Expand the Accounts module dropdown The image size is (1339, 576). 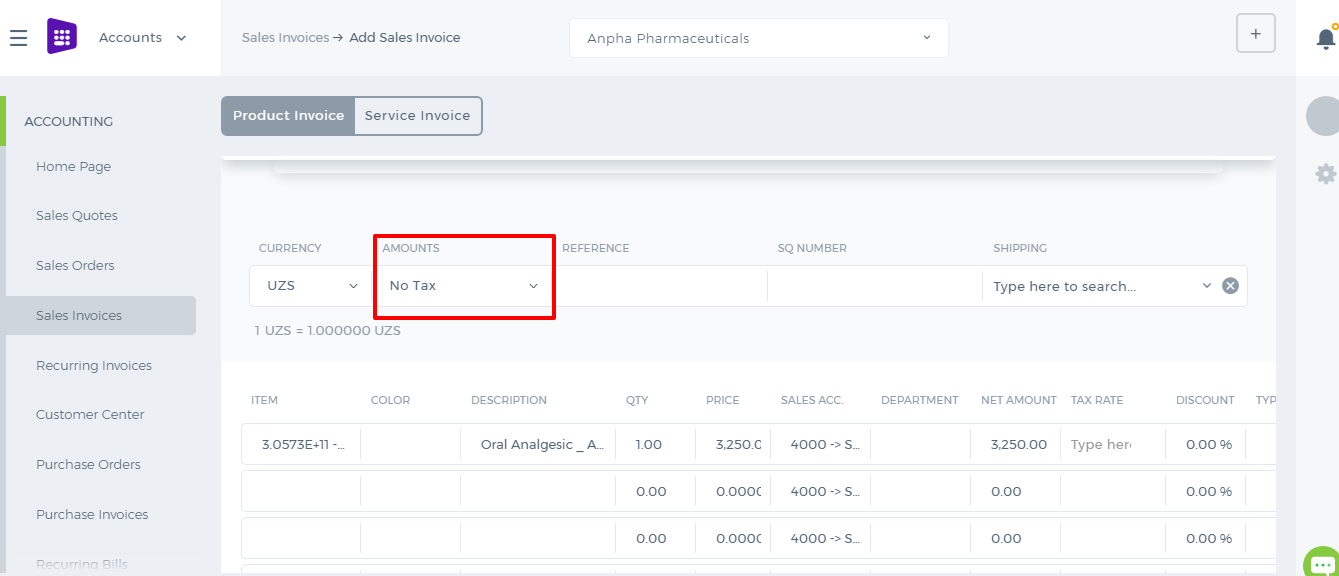point(143,38)
